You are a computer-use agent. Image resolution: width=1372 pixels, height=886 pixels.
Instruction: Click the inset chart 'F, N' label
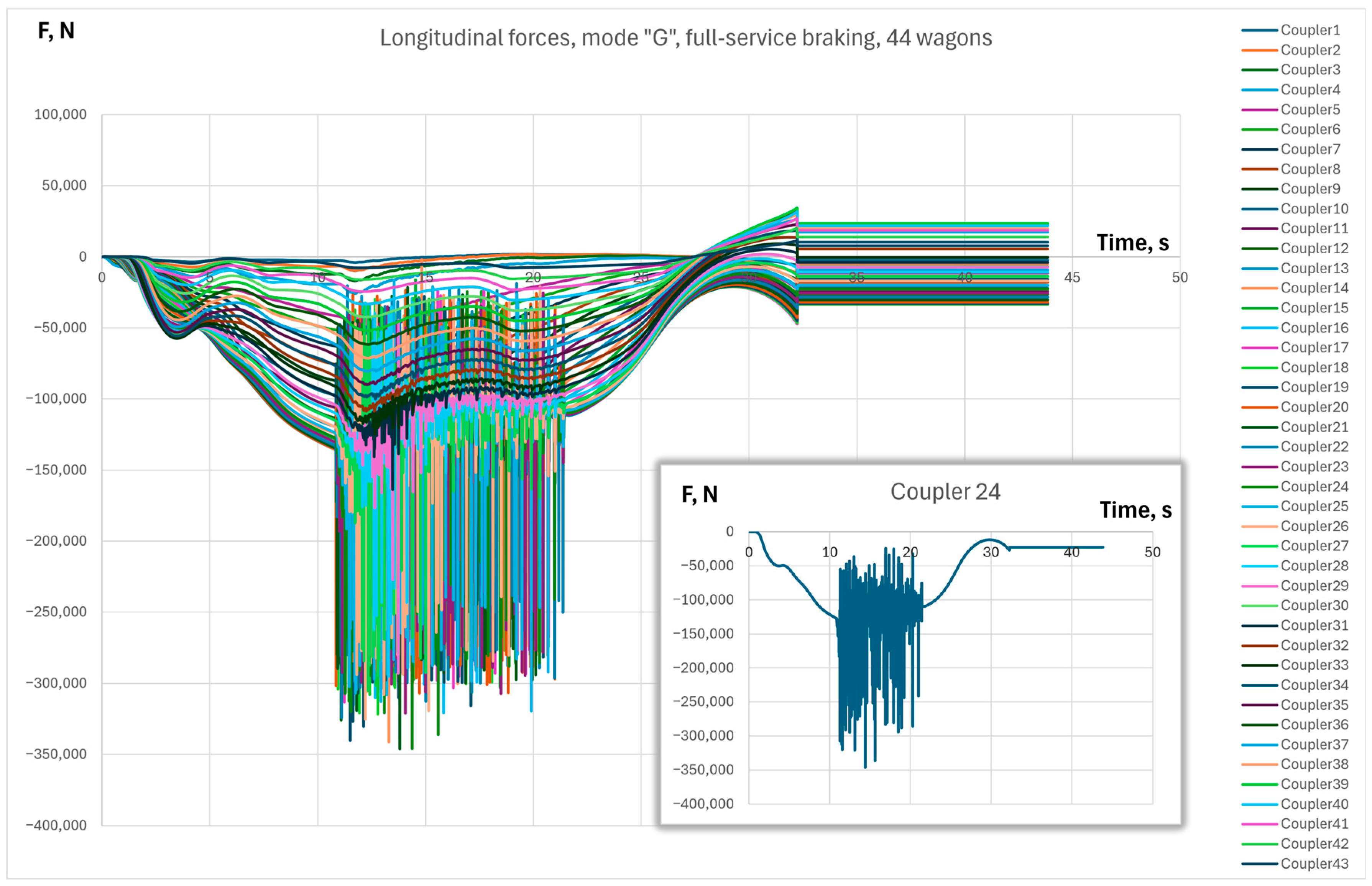point(699,494)
